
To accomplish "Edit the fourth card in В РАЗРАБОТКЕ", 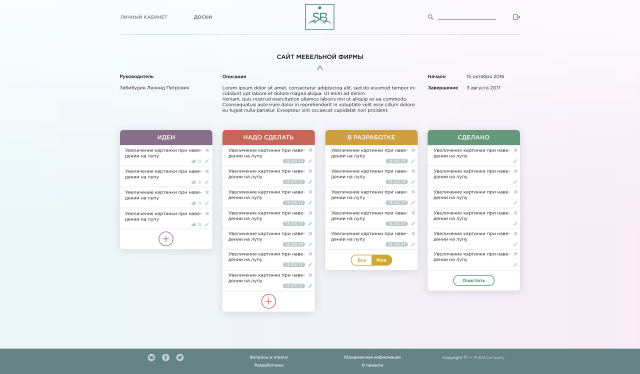I will 413,224.
